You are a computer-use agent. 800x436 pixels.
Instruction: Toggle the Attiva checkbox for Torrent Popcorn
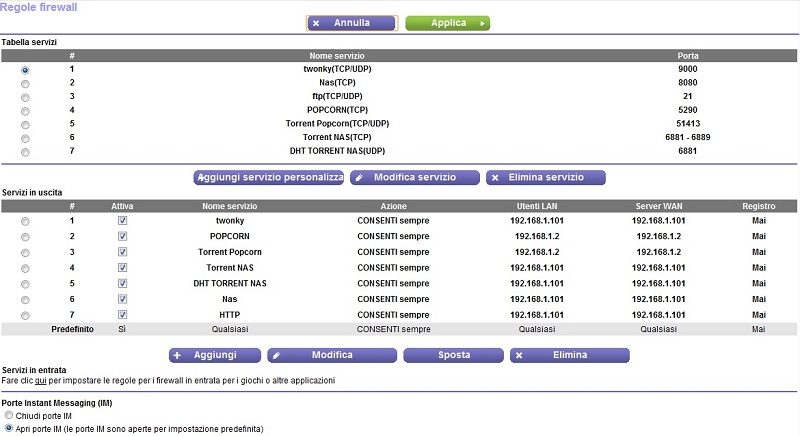click(122, 252)
